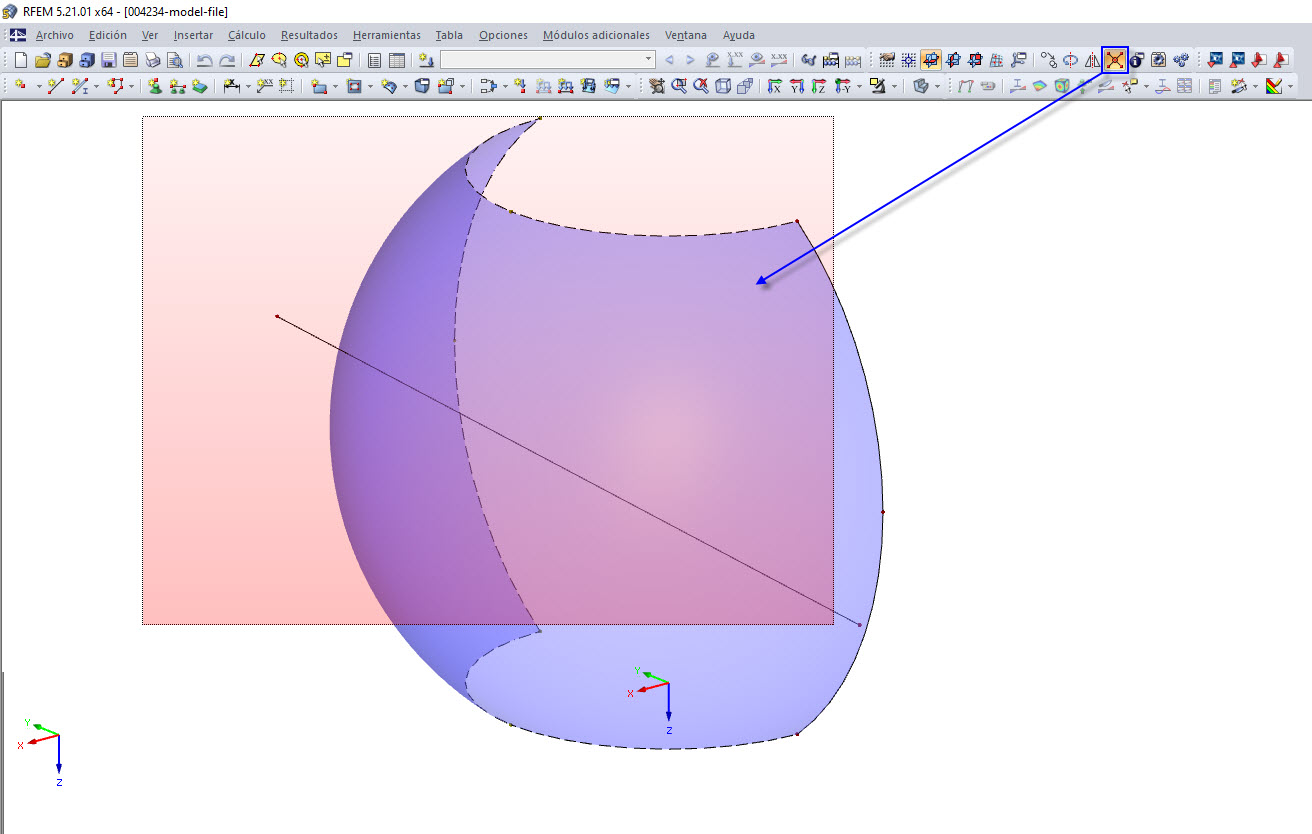
Task: Open the Ayuda menu
Action: coord(739,35)
